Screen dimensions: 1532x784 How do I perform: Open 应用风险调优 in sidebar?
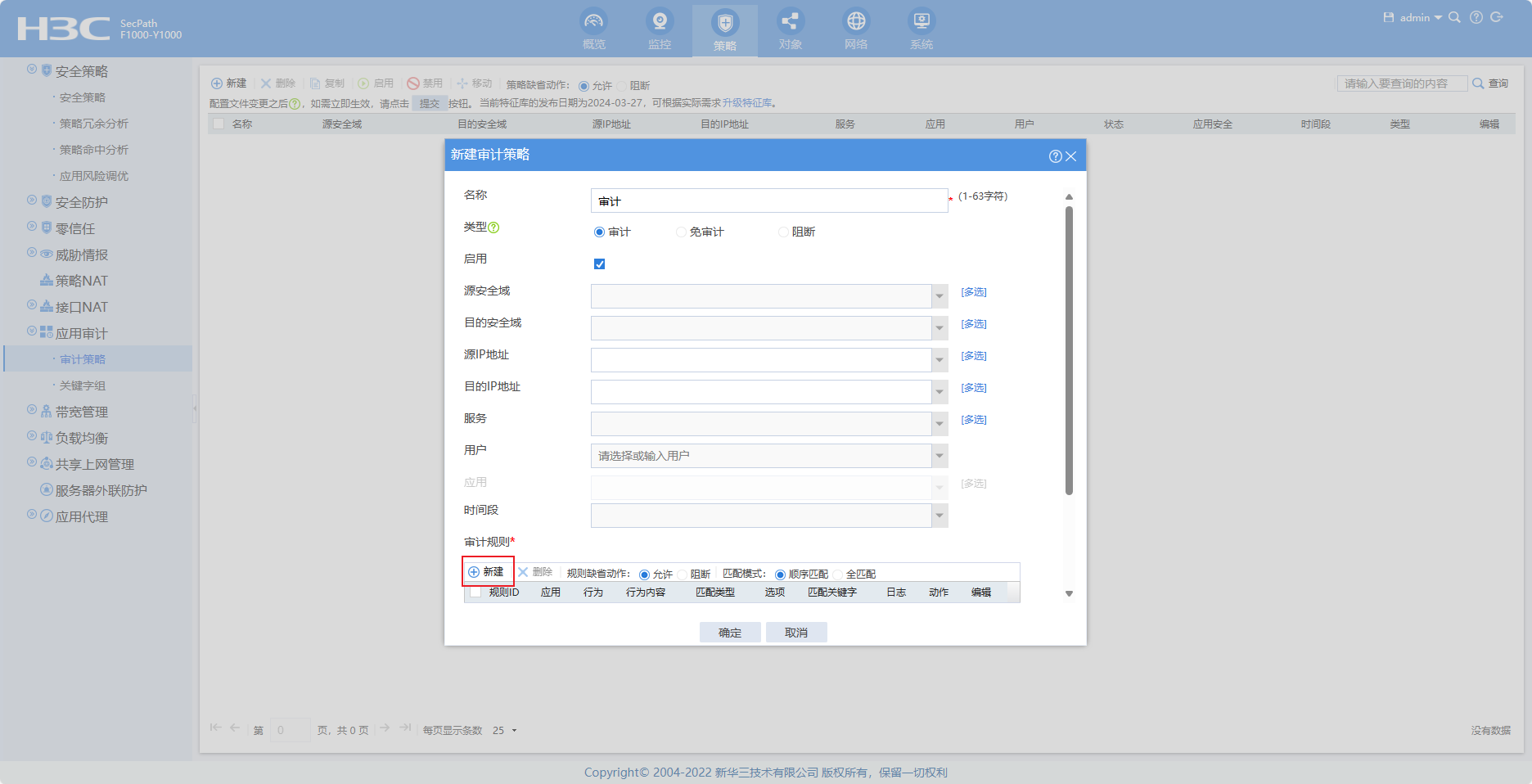click(x=93, y=176)
